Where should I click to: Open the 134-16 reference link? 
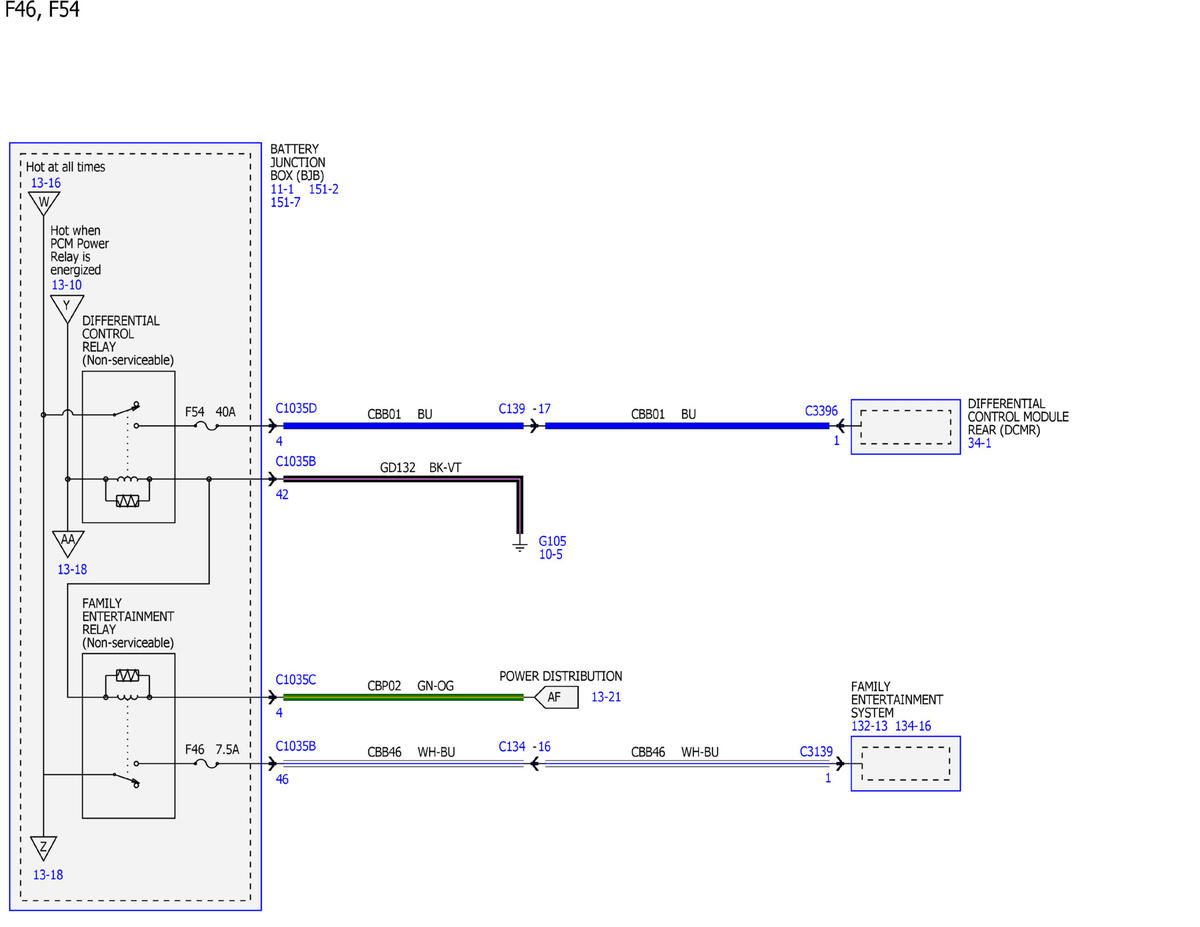click(x=913, y=726)
